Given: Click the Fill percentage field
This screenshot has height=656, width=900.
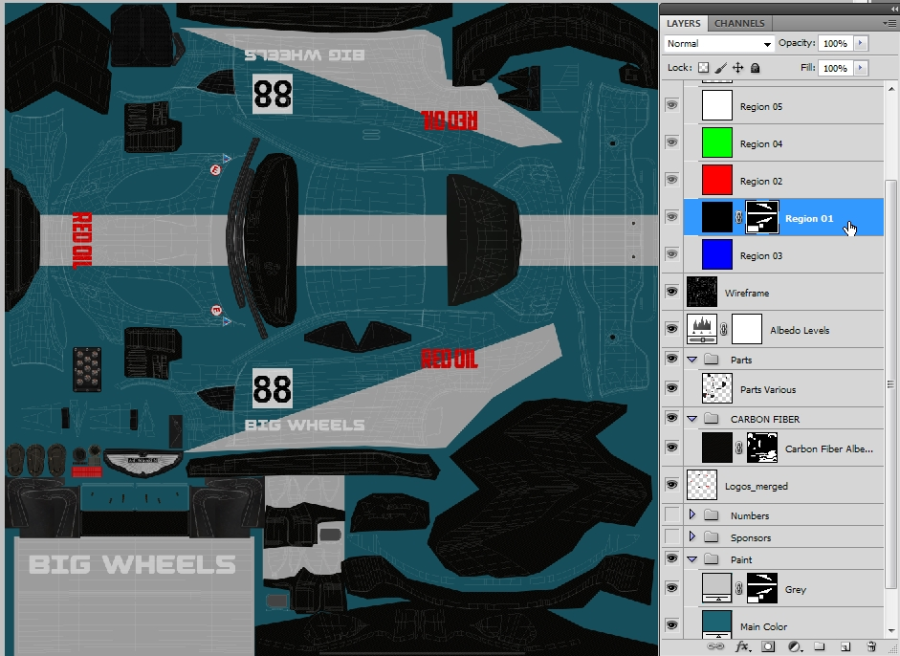Looking at the screenshot, I should (836, 68).
